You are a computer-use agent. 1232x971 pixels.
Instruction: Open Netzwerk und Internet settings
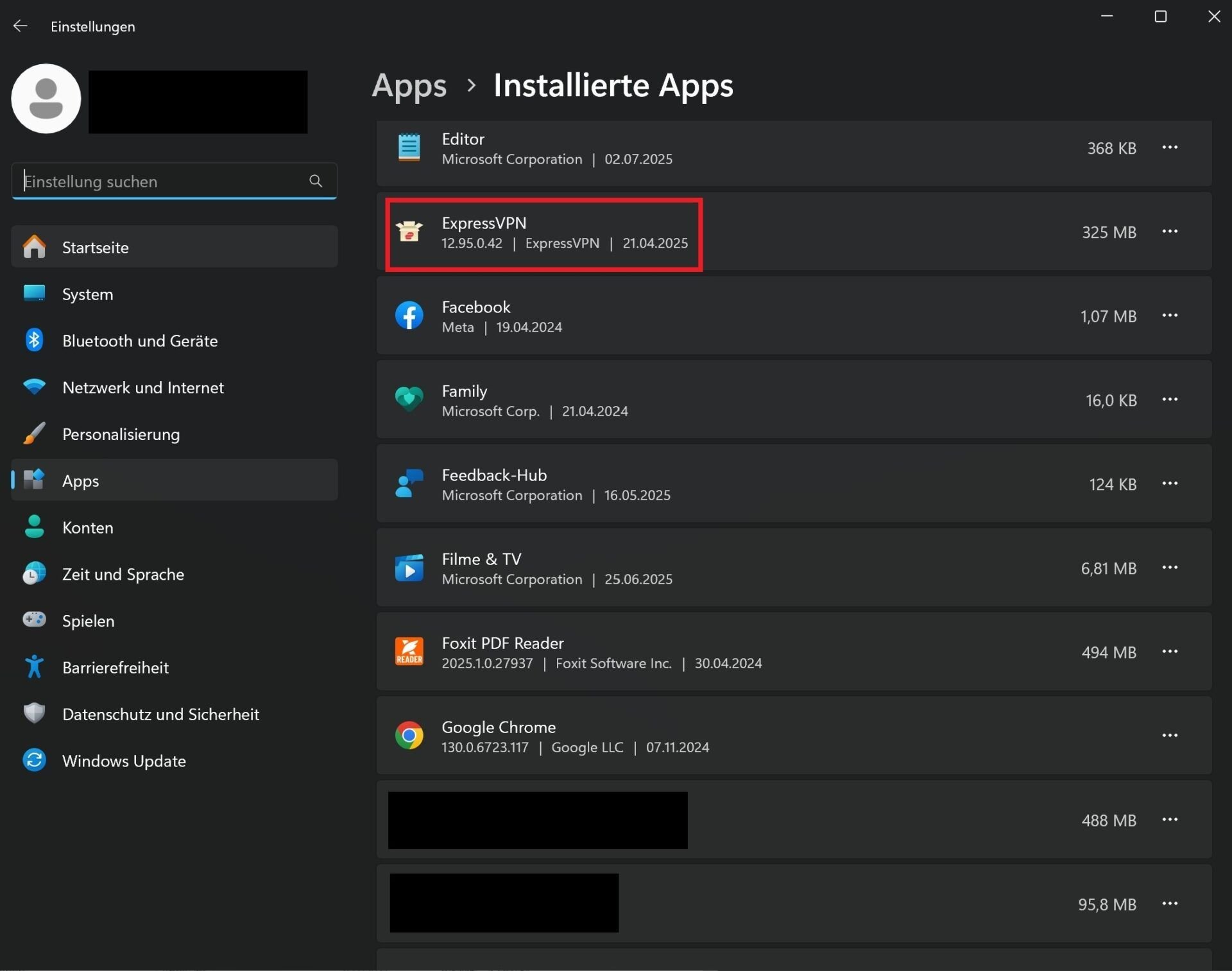click(x=175, y=387)
